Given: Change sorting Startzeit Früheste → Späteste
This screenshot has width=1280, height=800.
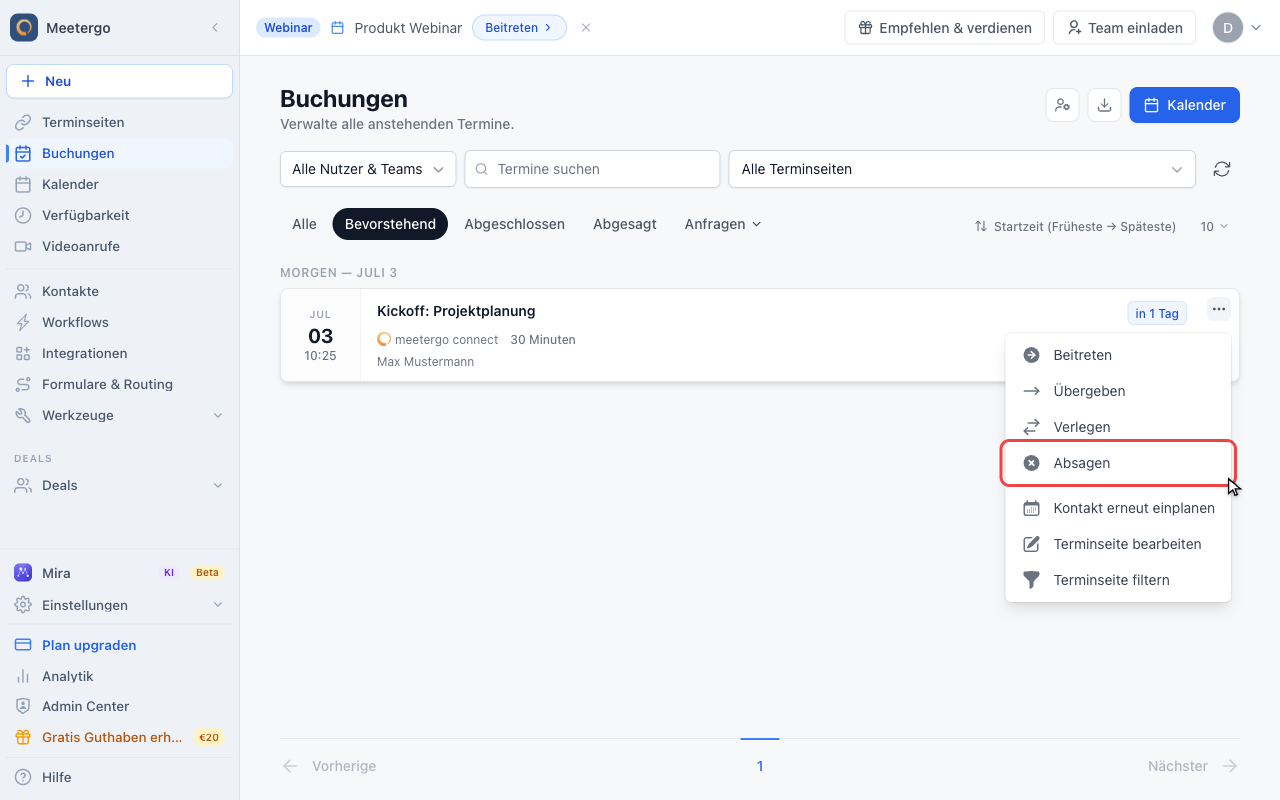Looking at the screenshot, I should tap(1076, 227).
